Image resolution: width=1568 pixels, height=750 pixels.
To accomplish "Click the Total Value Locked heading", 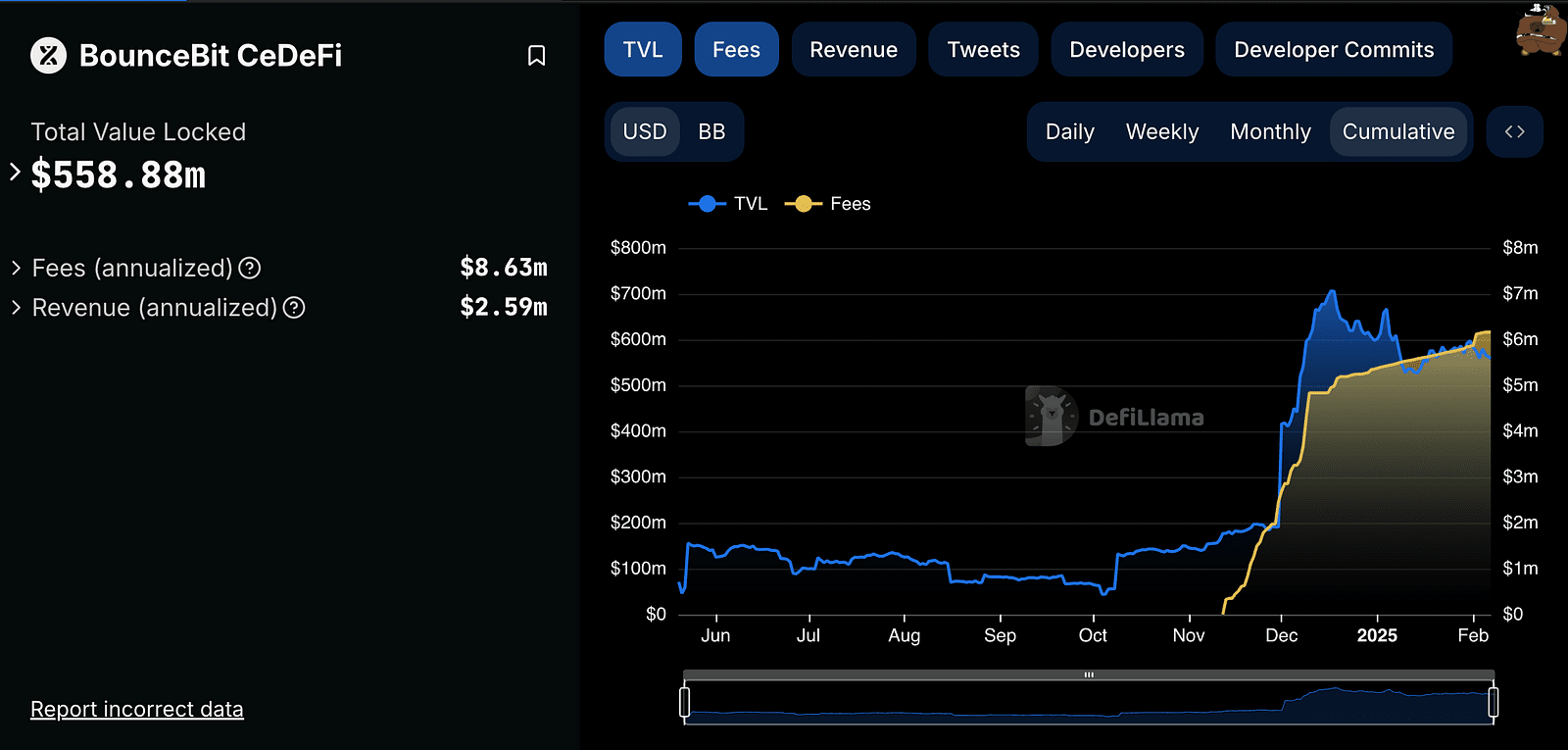I will coord(138,132).
